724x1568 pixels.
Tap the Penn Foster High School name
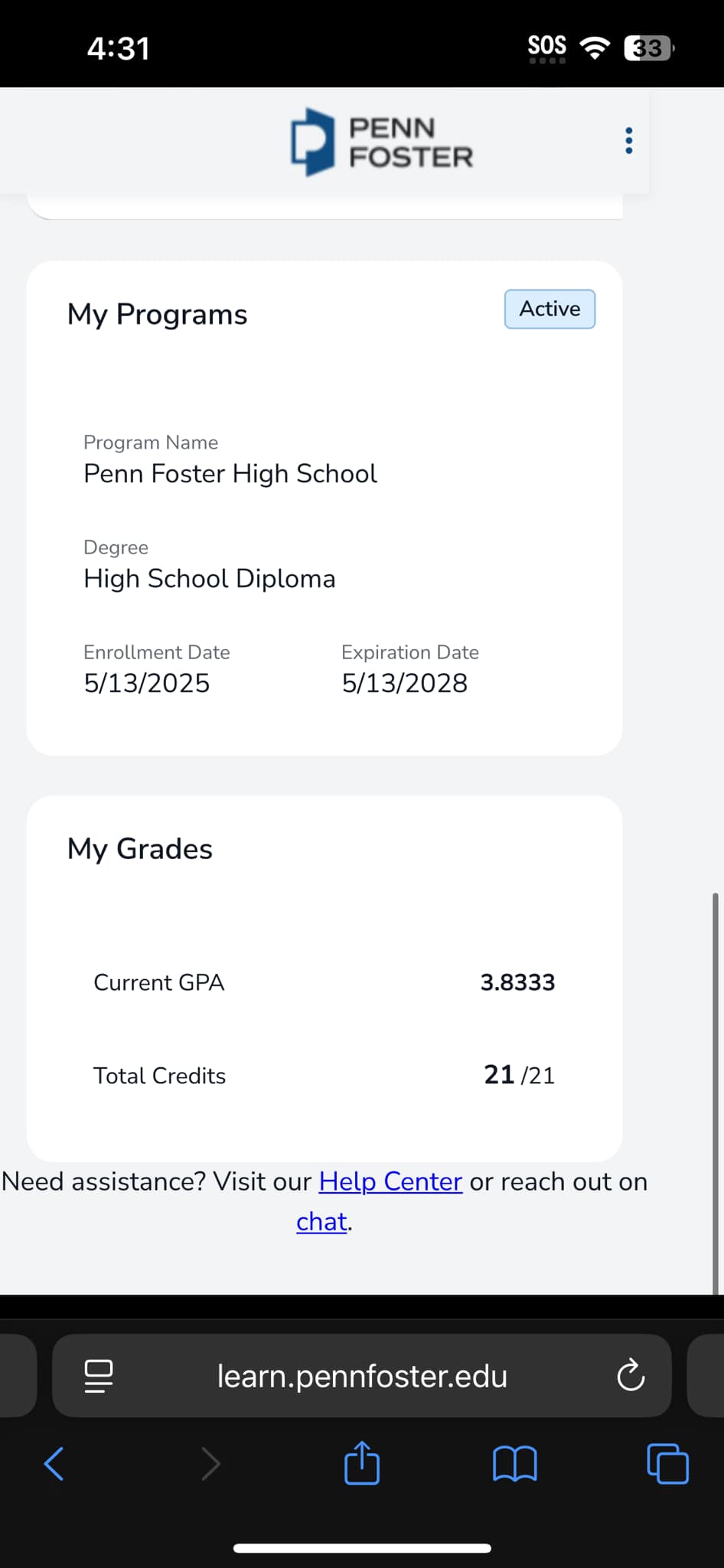pos(230,474)
